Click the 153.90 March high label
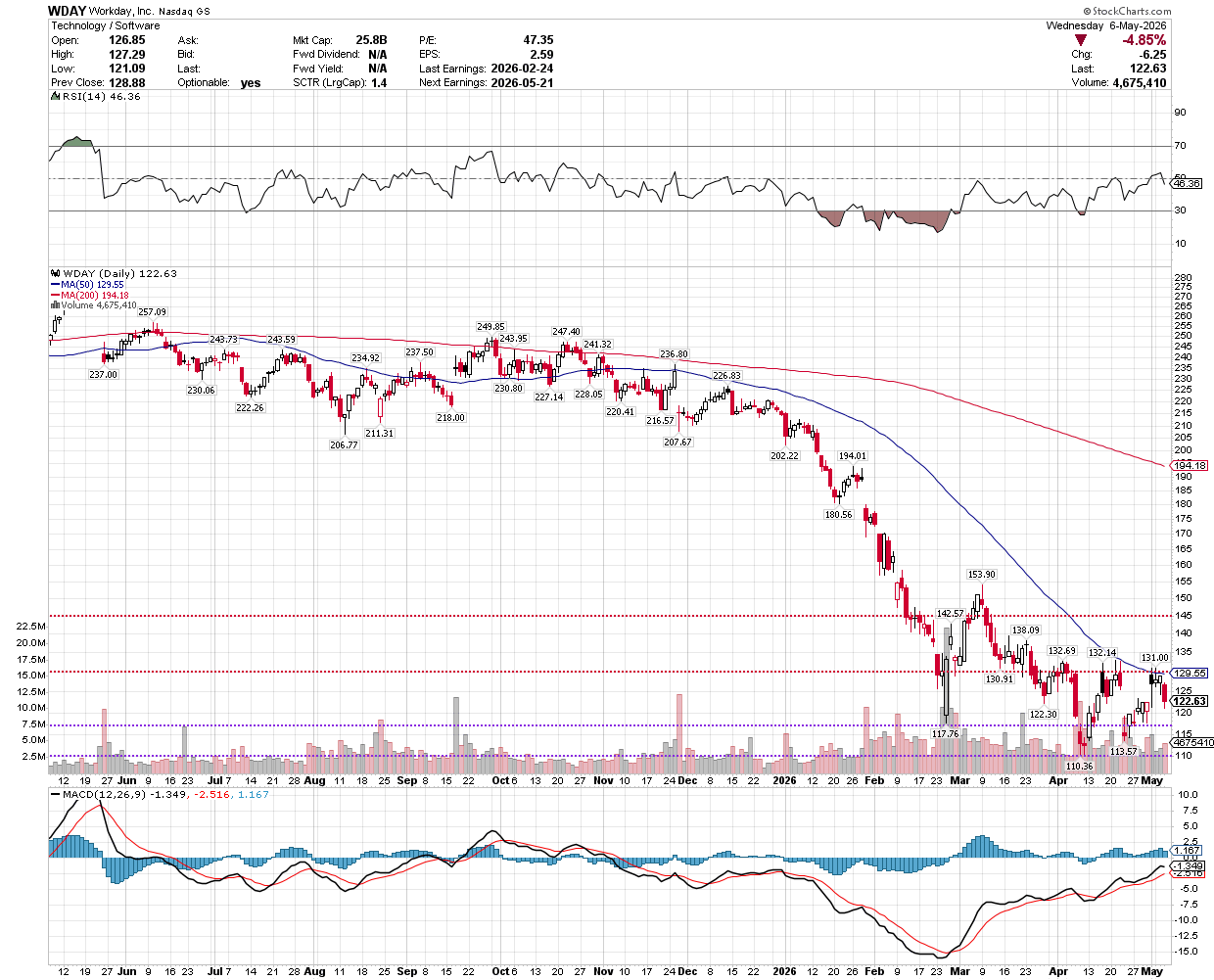 (x=982, y=575)
